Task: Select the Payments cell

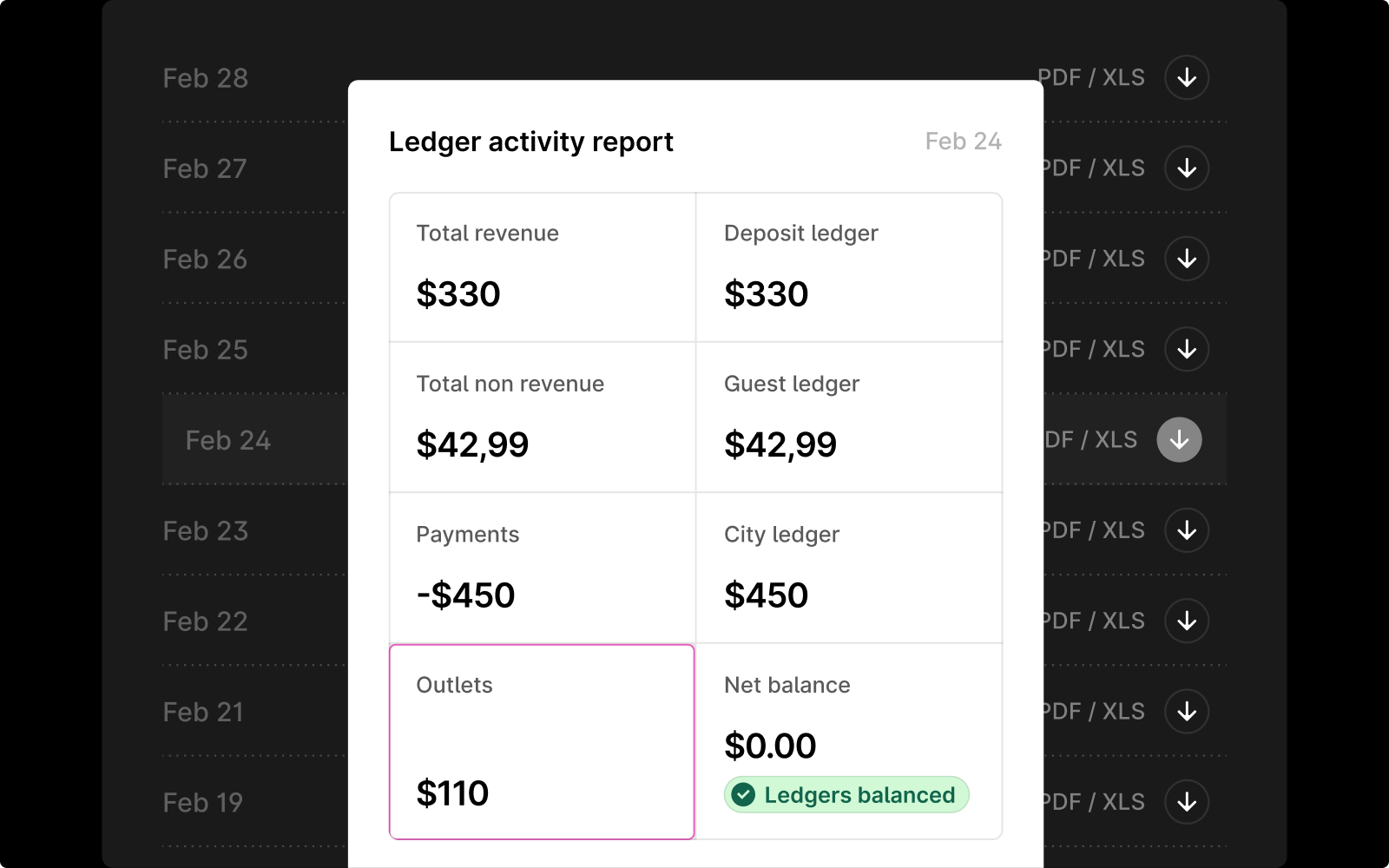Action: click(542, 568)
